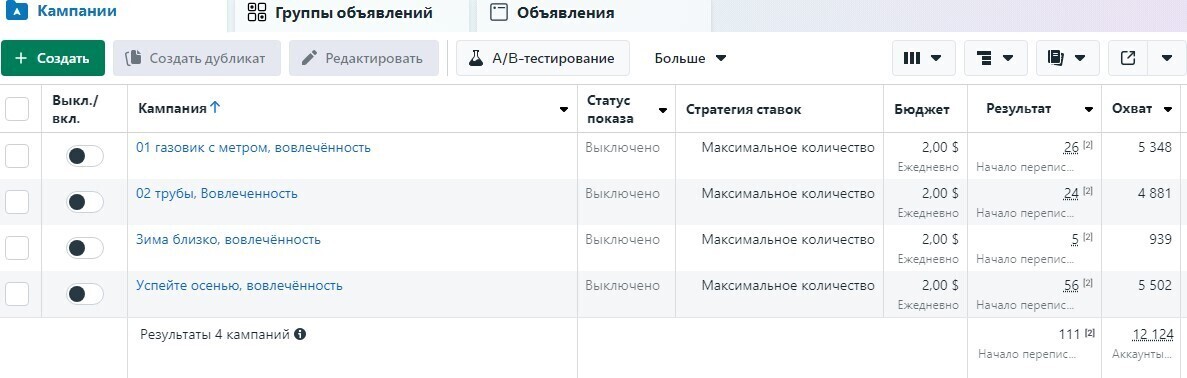1187x378 pixels.
Task: Open the export options arrow
Action: [x=1167, y=58]
